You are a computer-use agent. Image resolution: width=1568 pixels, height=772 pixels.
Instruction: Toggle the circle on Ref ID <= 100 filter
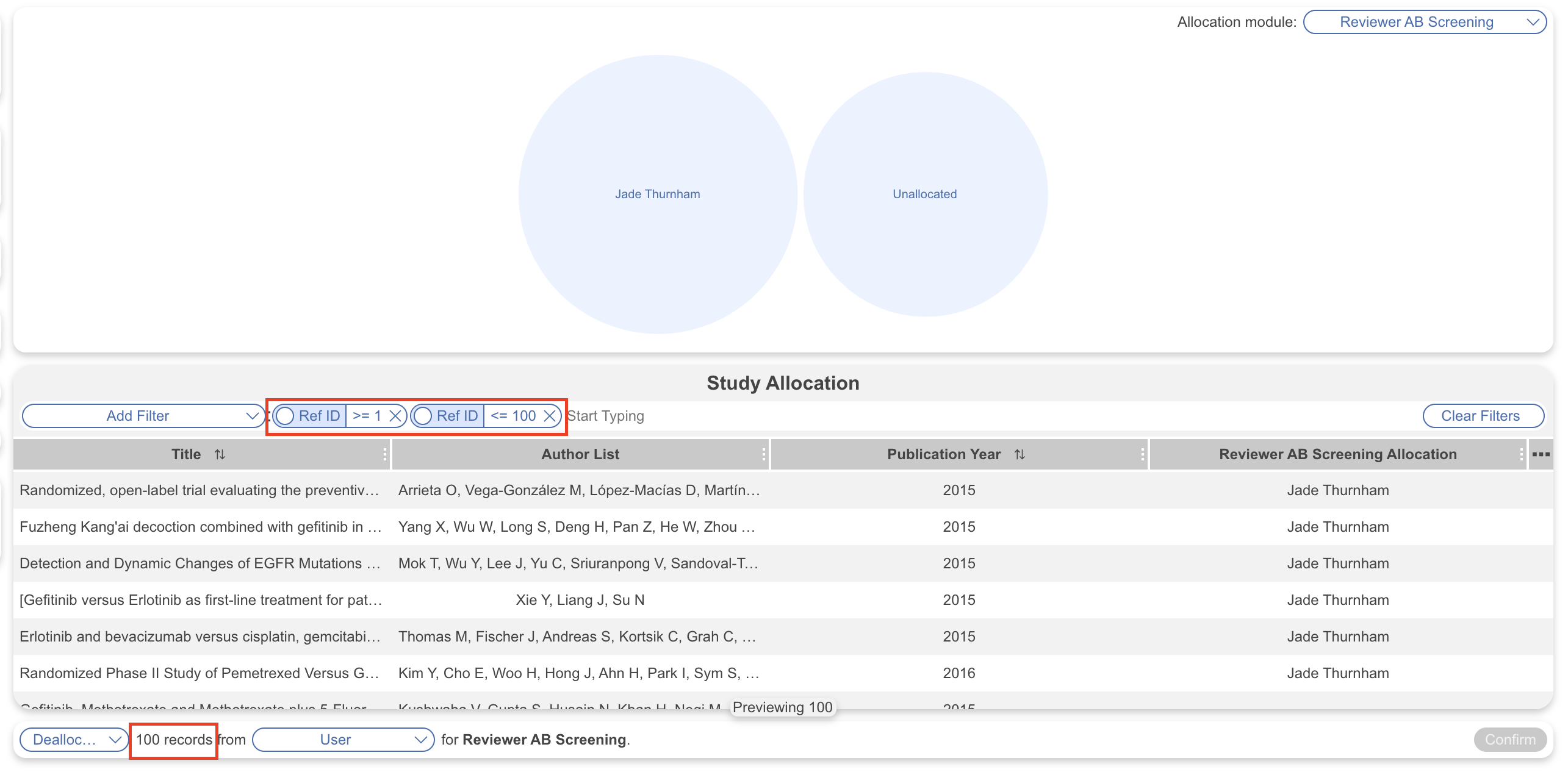point(423,416)
